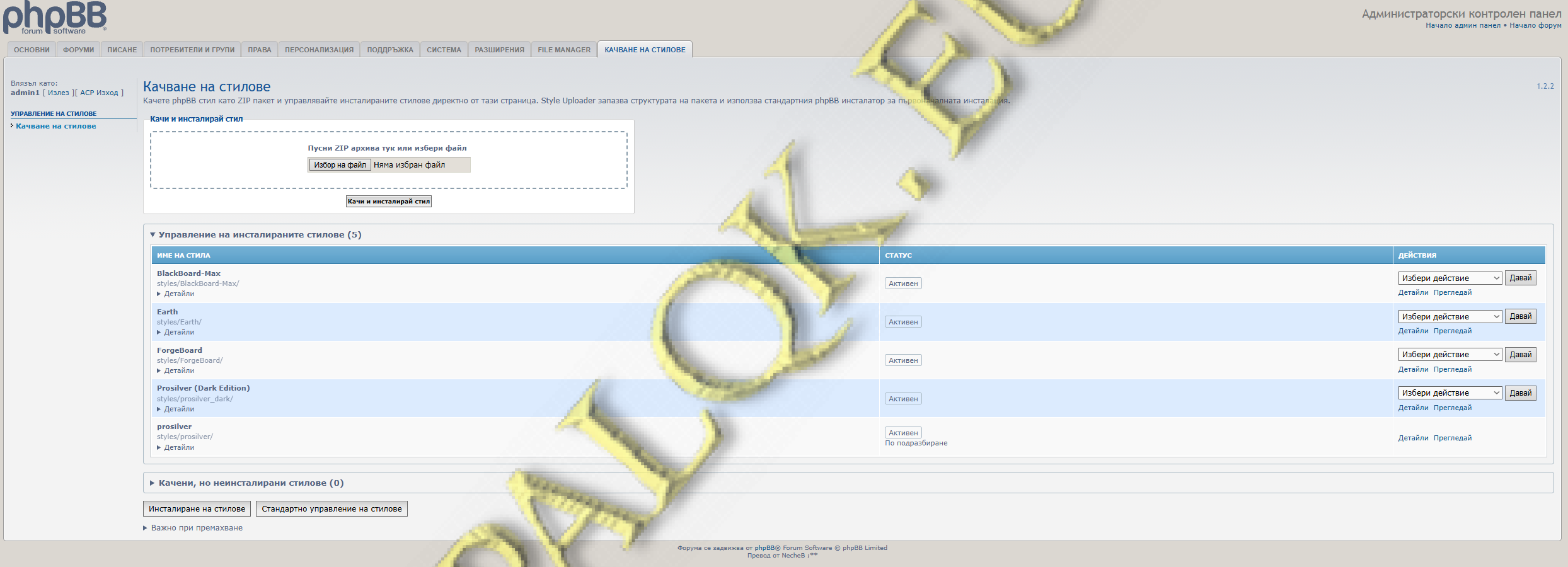Click Прегледай link for Earth
1568x567 pixels.
pyautogui.click(x=1453, y=331)
